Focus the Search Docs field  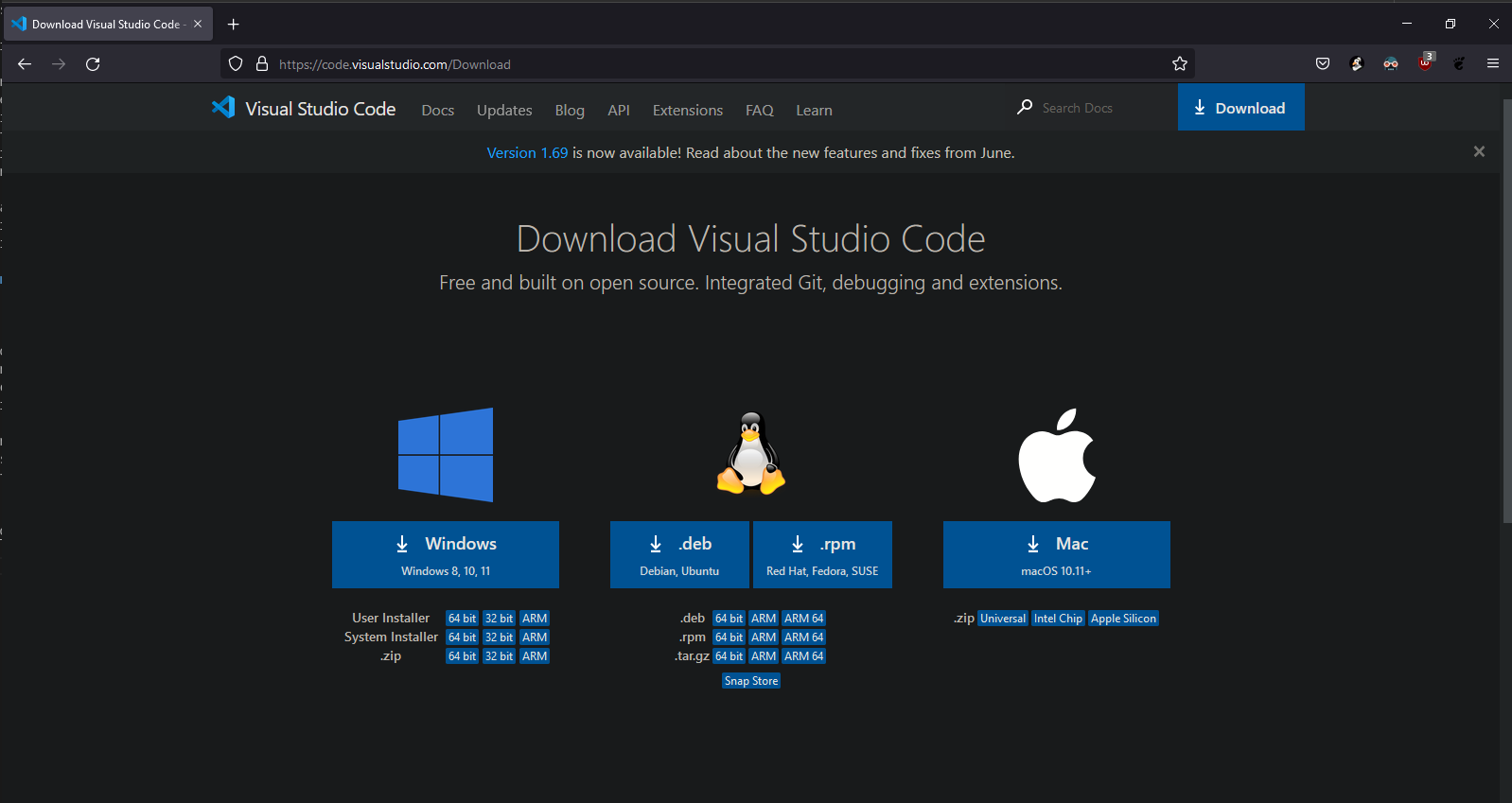[1078, 108]
